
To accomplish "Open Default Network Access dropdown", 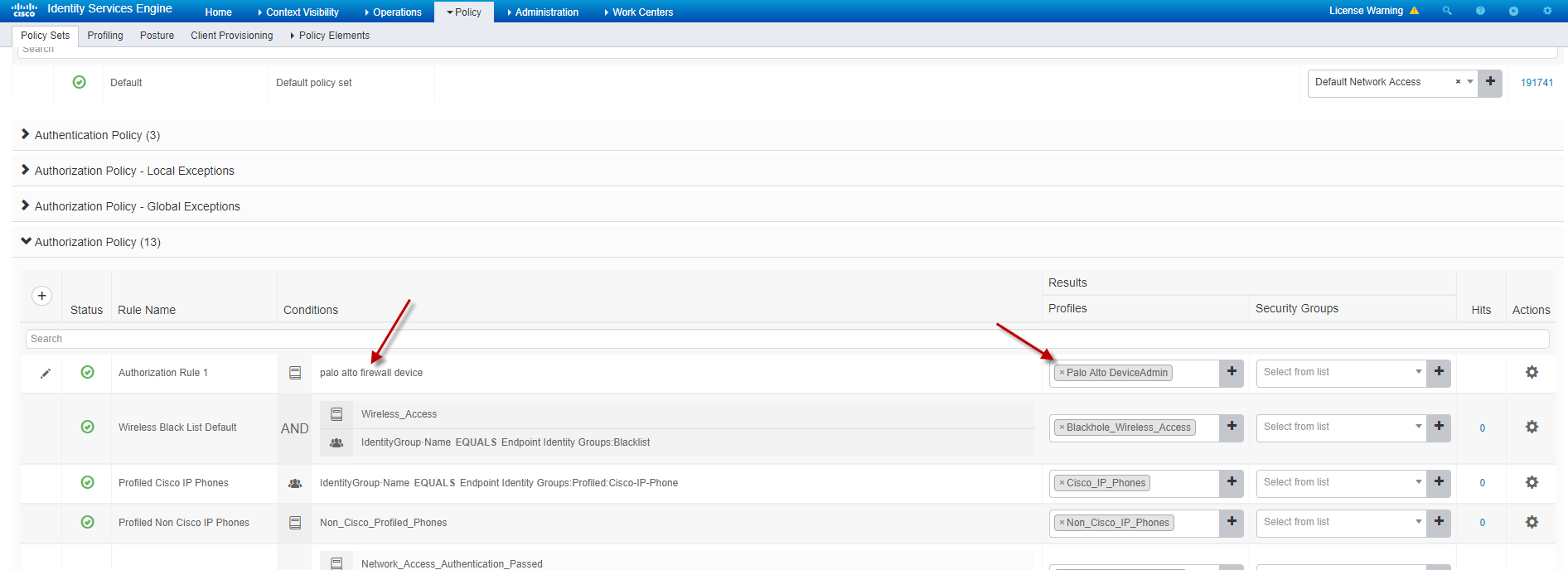I will (x=1470, y=82).
